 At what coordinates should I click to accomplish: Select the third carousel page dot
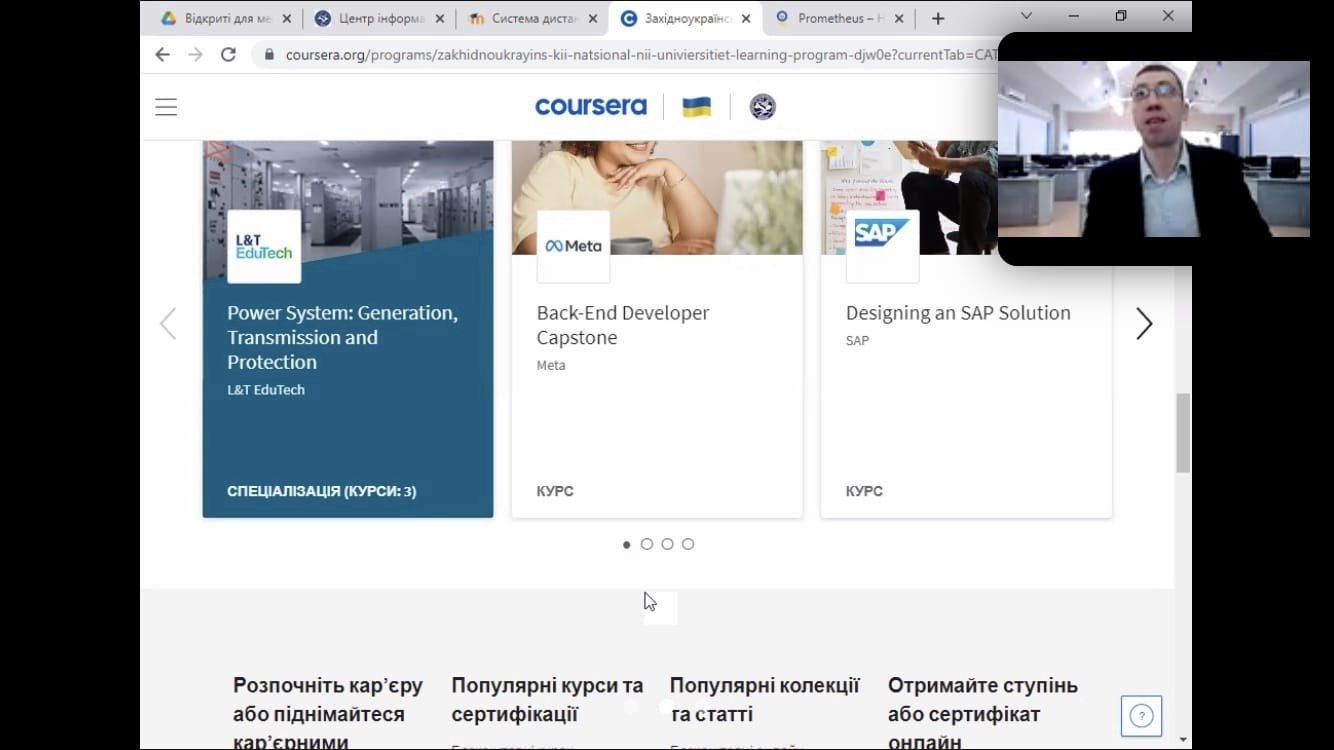(667, 544)
